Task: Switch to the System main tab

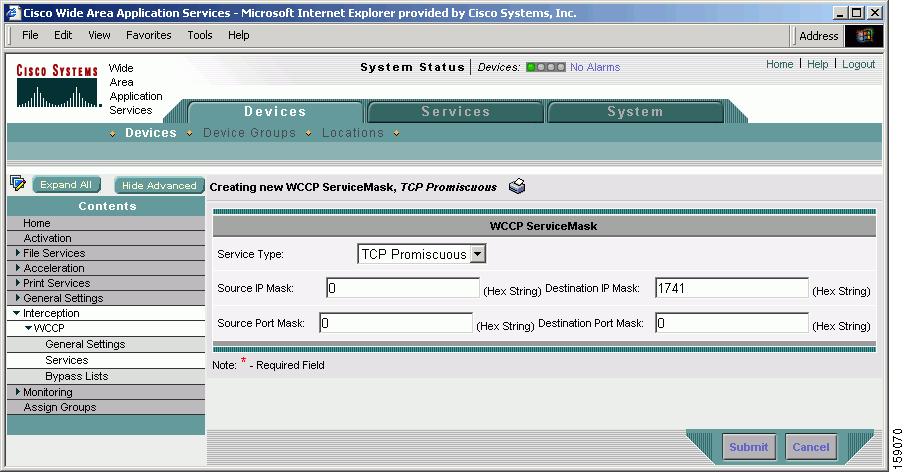Action: (x=635, y=112)
